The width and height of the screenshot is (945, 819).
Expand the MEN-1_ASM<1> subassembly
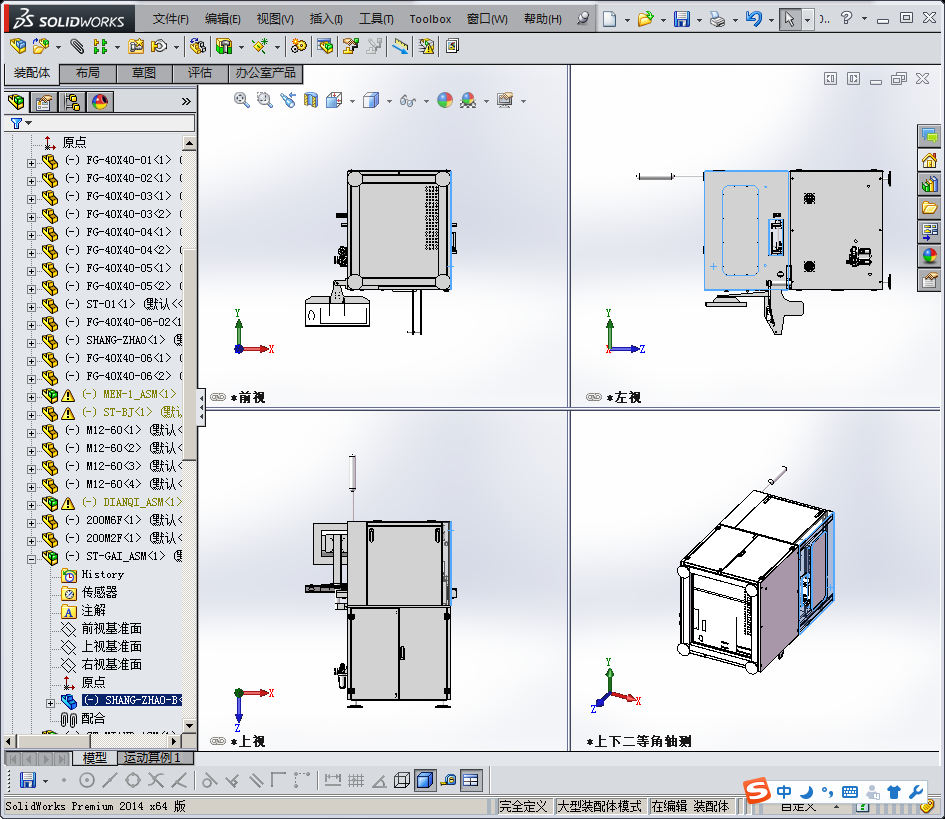31,397
